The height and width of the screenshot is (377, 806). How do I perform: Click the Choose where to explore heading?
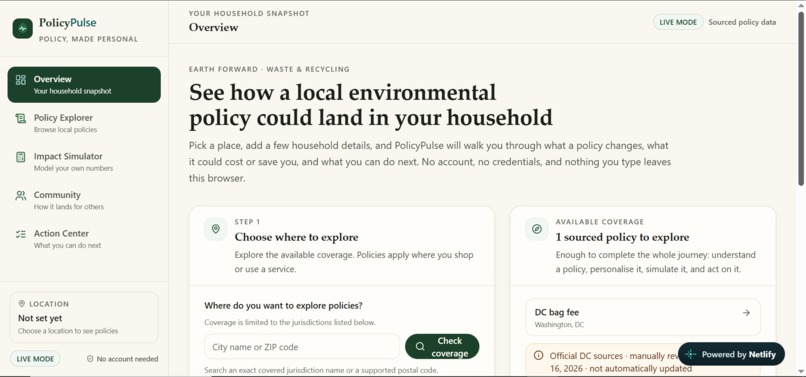click(297, 237)
